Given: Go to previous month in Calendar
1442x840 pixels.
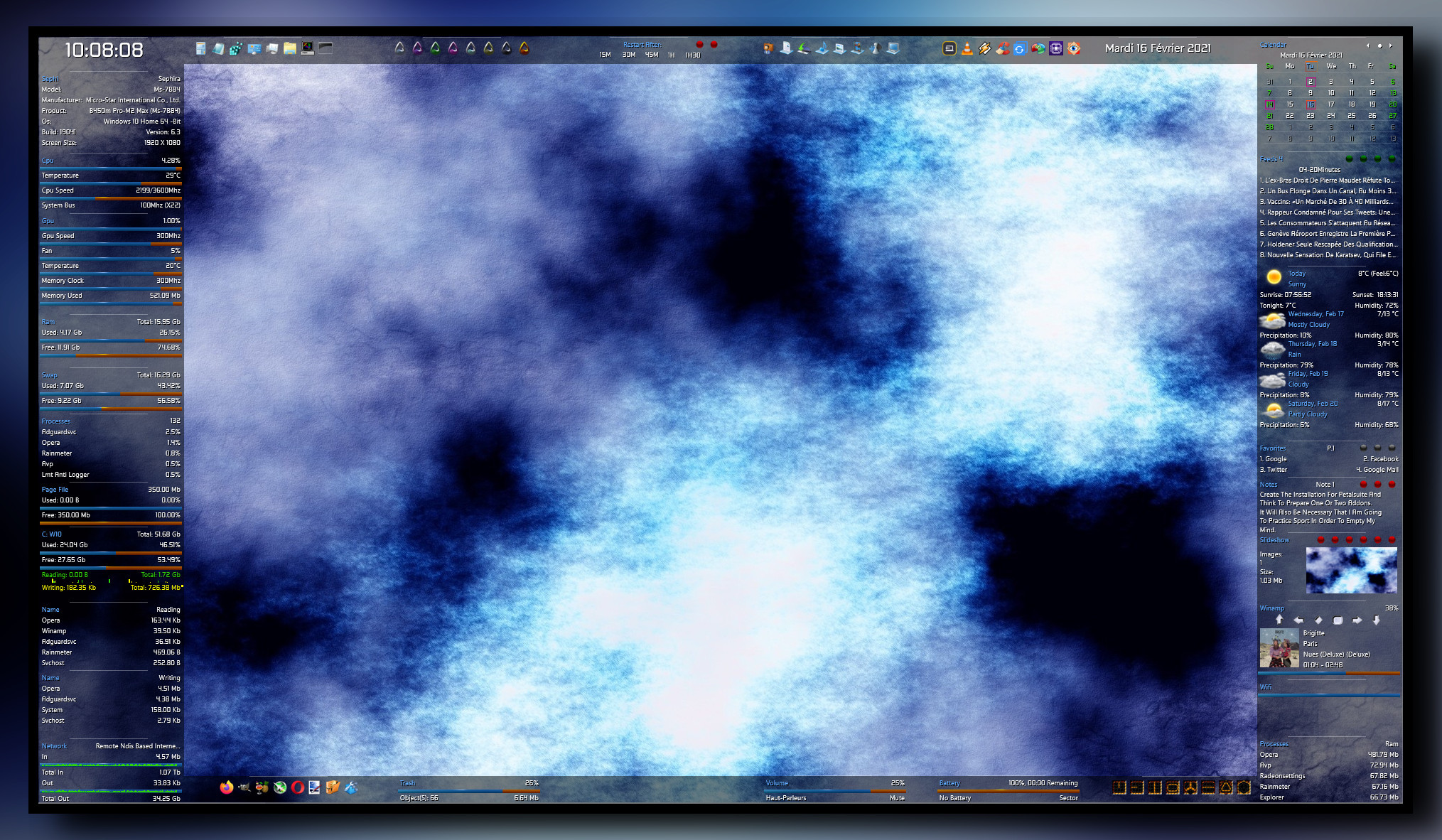Looking at the screenshot, I should (x=1367, y=45).
